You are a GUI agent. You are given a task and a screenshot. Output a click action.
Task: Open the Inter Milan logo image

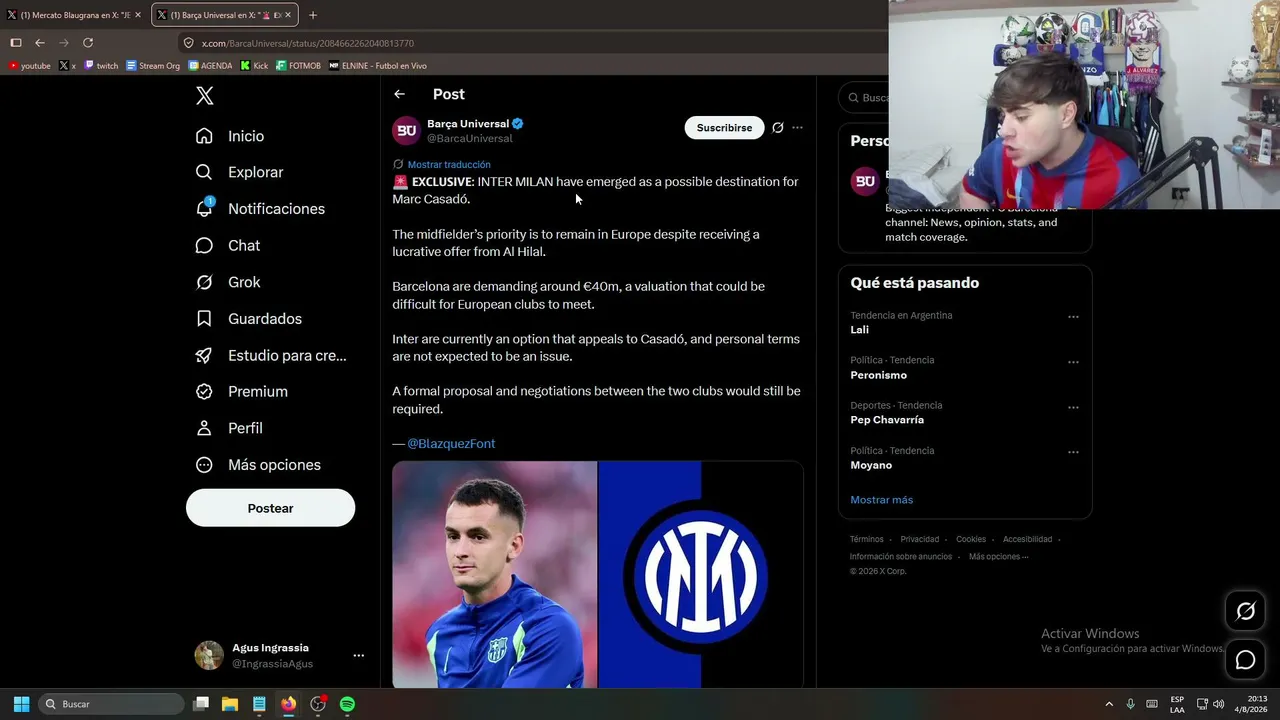pos(701,575)
